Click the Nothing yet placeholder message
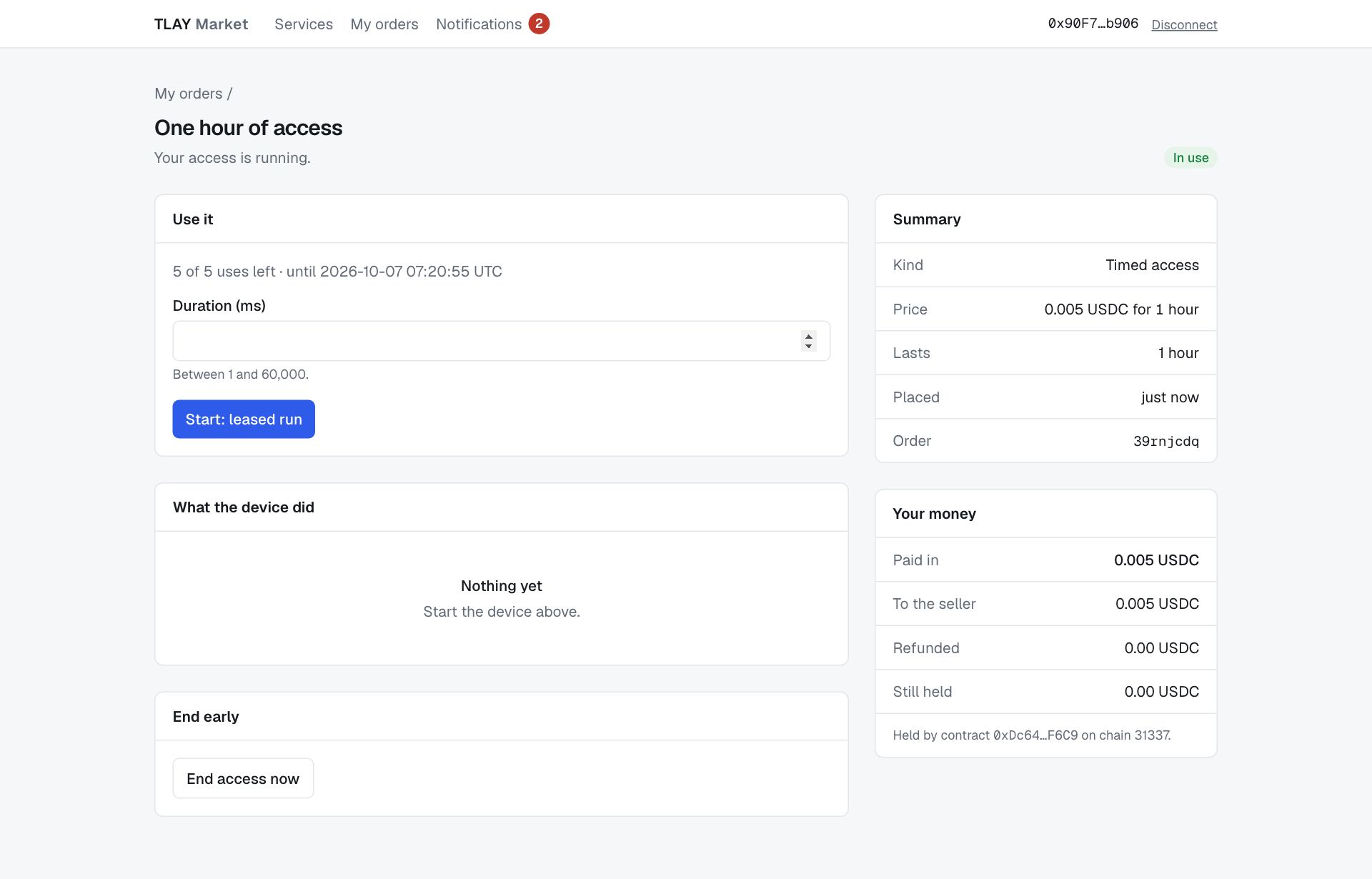Viewport: 1372px width, 879px height. click(502, 586)
